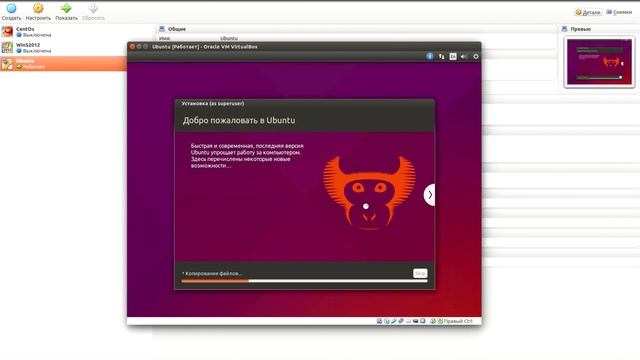Click the WinS2012 OS icon
Viewport: 640px width, 360px height.
7,48
